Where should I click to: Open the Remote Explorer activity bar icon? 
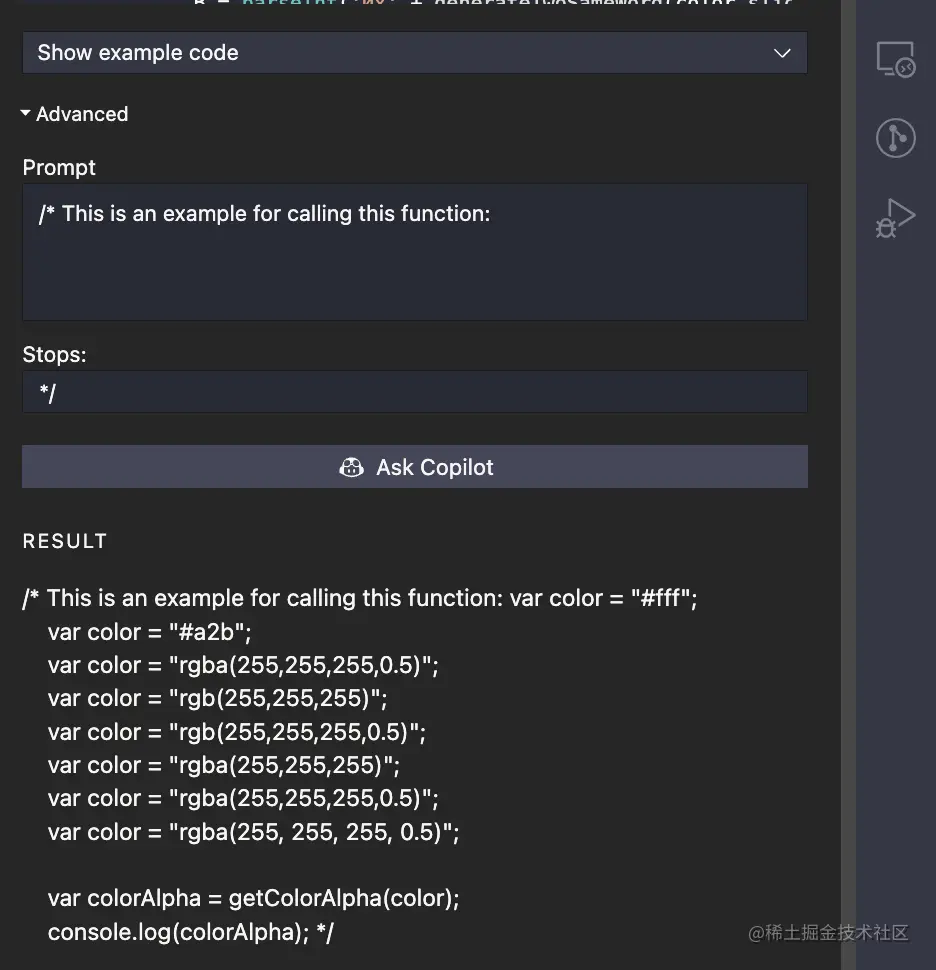click(x=896, y=59)
